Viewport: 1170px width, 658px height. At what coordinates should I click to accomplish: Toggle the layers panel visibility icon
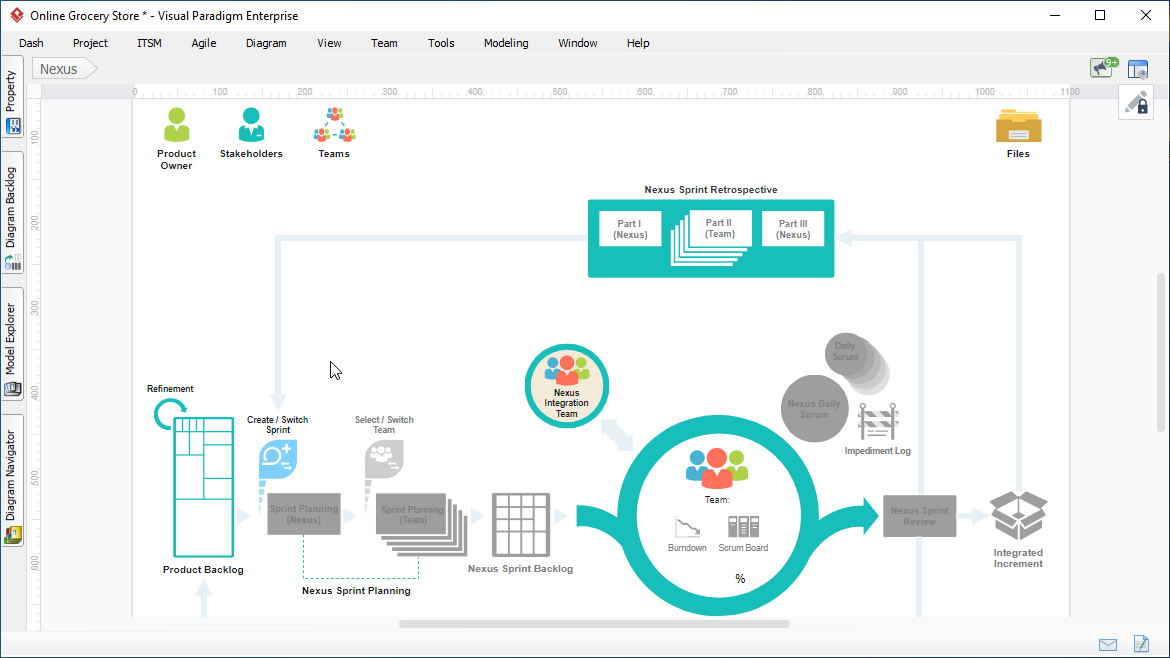tap(1138, 68)
